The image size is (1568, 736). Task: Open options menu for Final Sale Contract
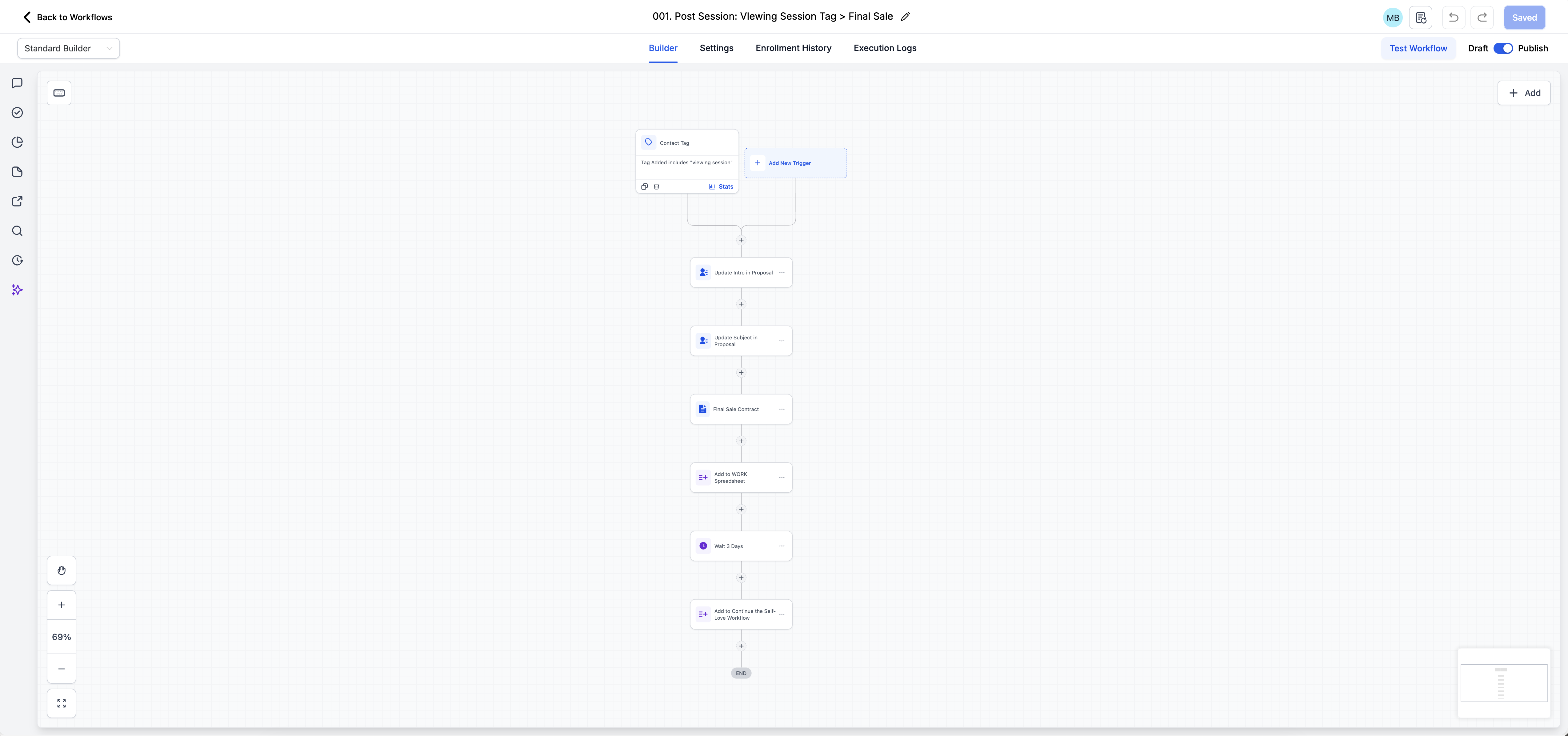coord(782,409)
